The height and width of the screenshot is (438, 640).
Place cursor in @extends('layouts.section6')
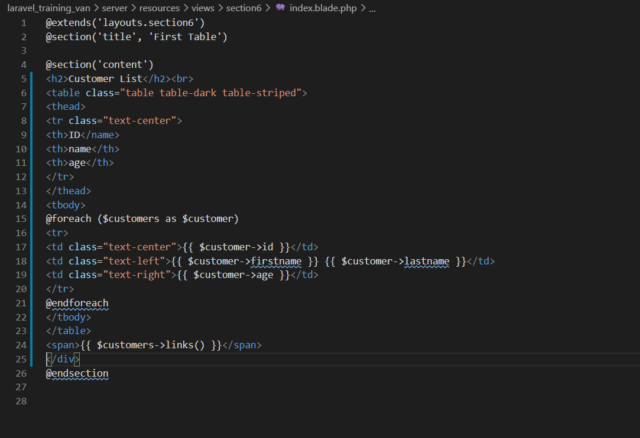pyautogui.click(x=125, y=22)
